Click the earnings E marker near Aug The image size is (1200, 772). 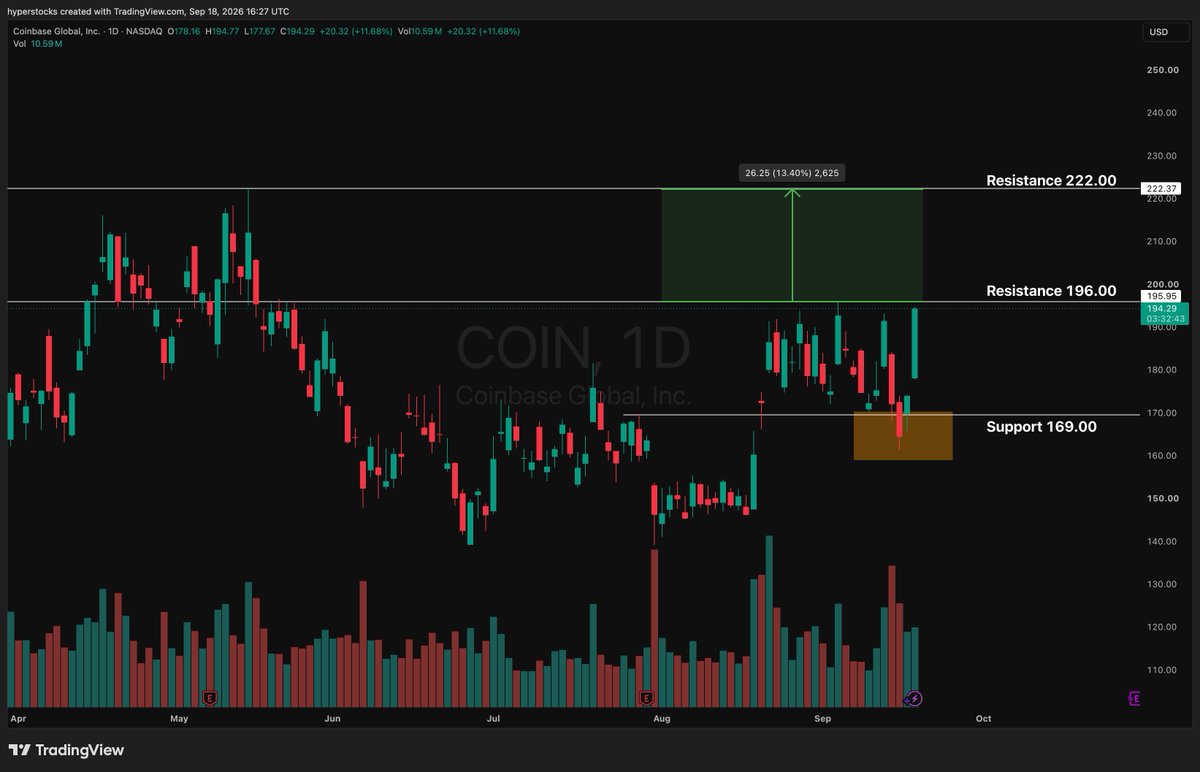click(x=646, y=697)
